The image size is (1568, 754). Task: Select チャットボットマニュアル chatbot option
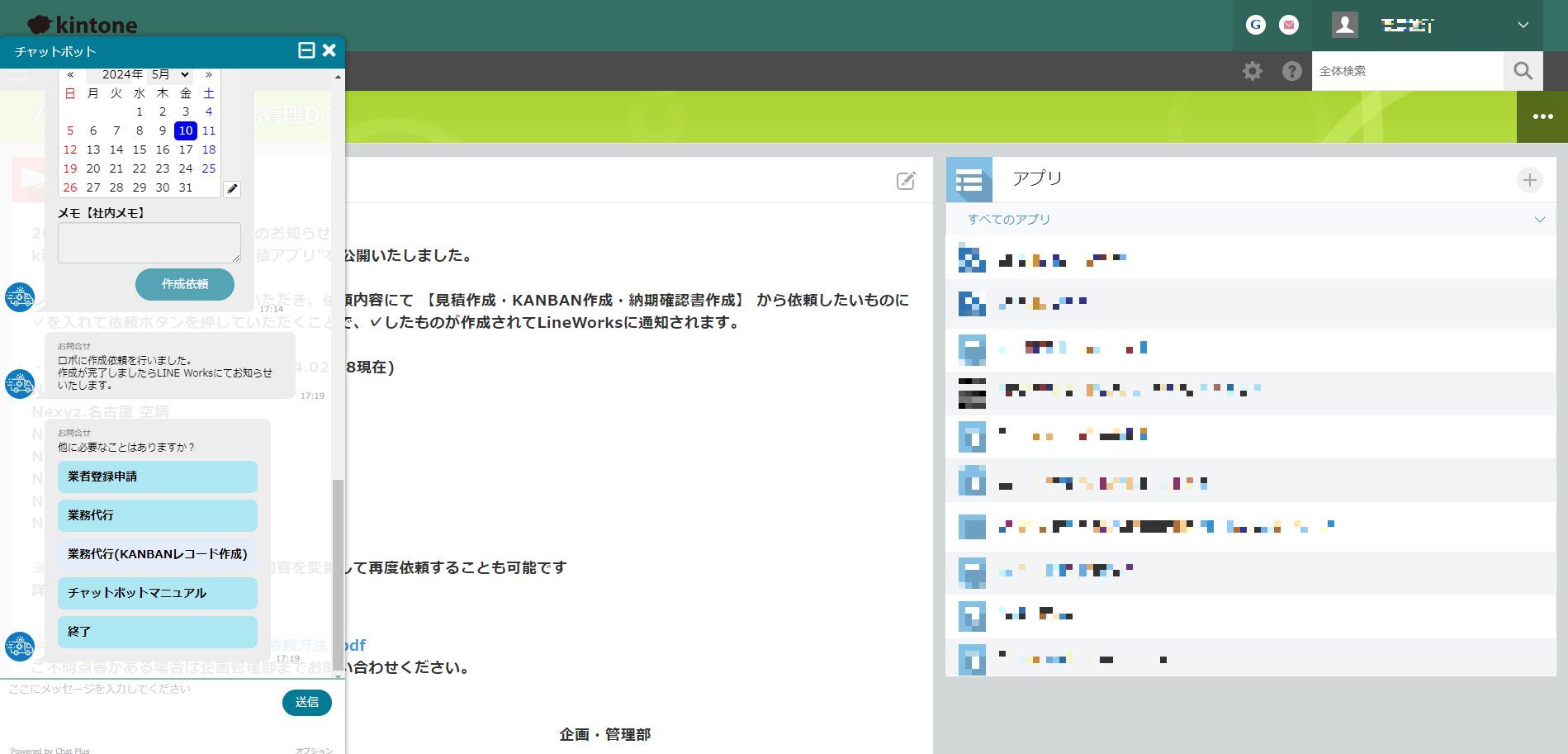point(157,593)
